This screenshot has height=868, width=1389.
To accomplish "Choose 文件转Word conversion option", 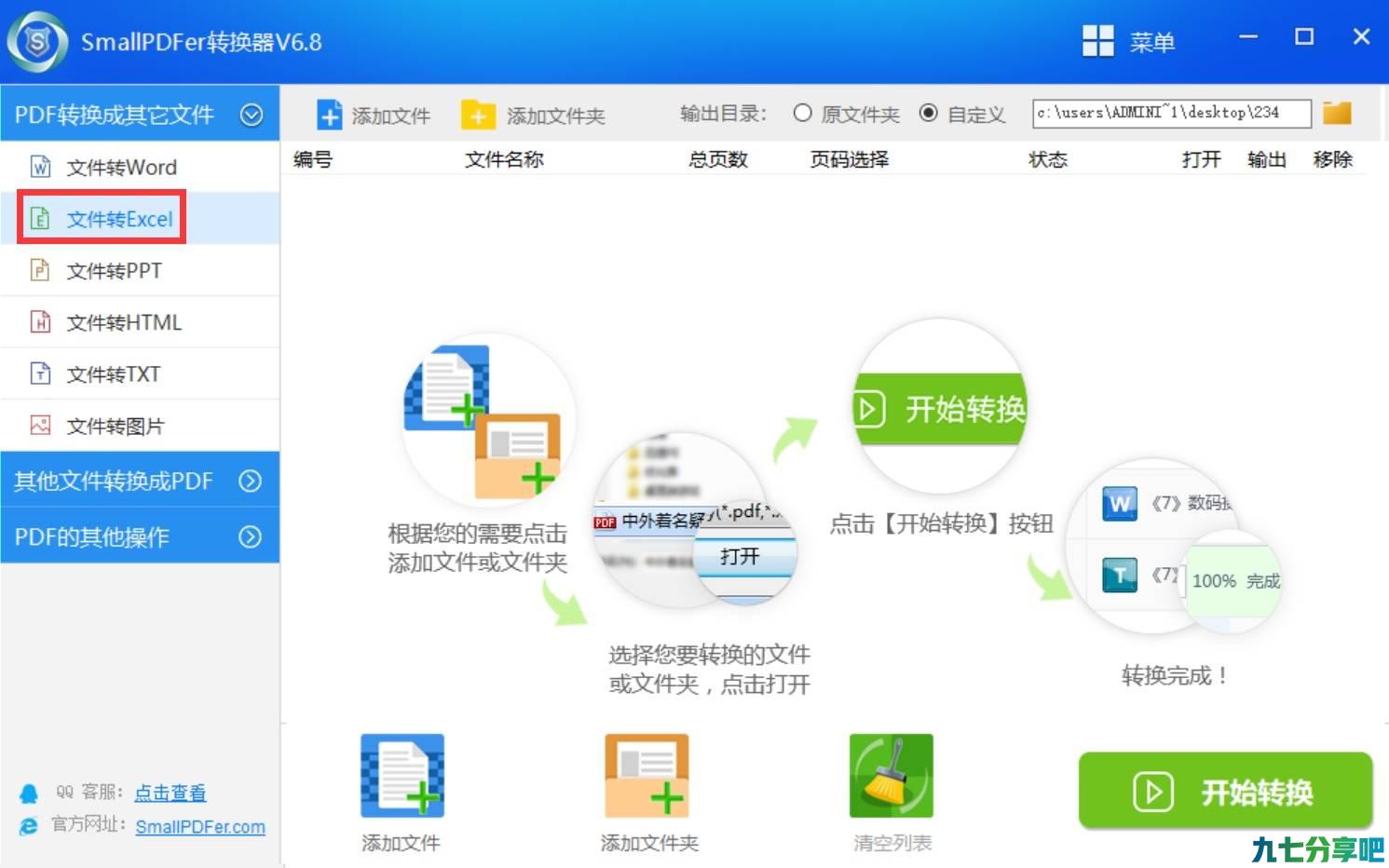I will 140,167.
